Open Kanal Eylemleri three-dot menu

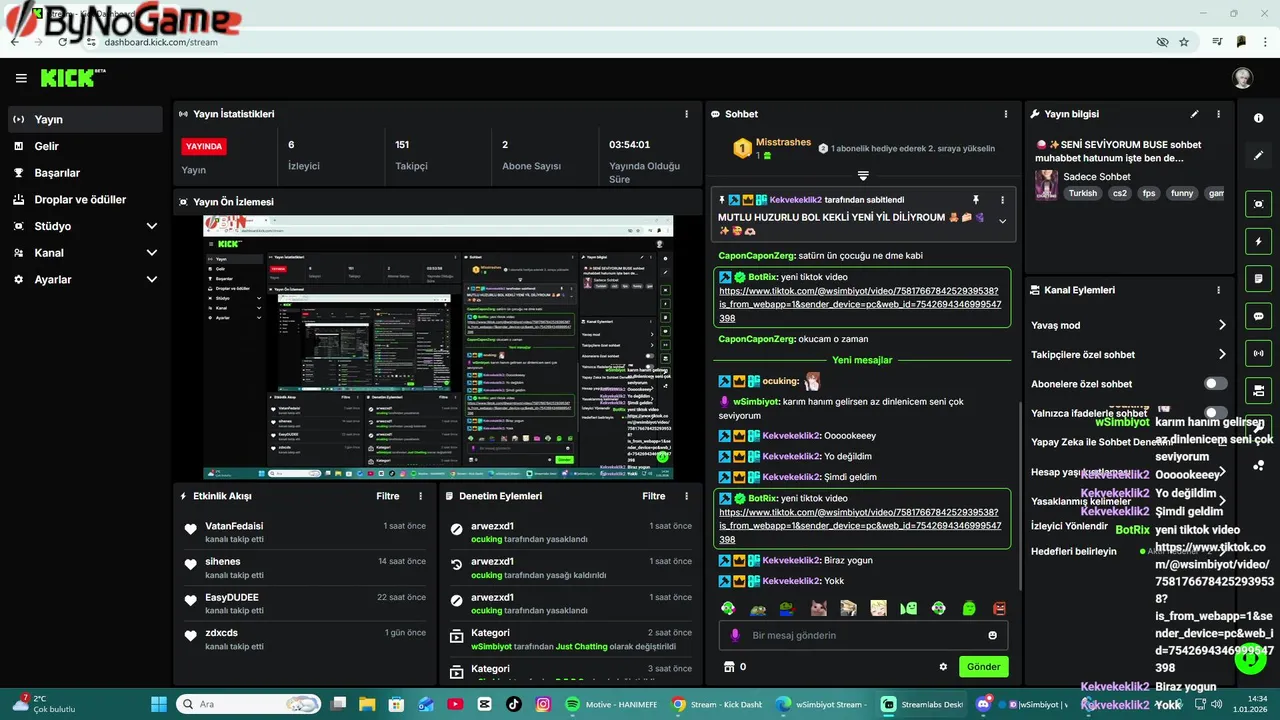coord(1218,290)
